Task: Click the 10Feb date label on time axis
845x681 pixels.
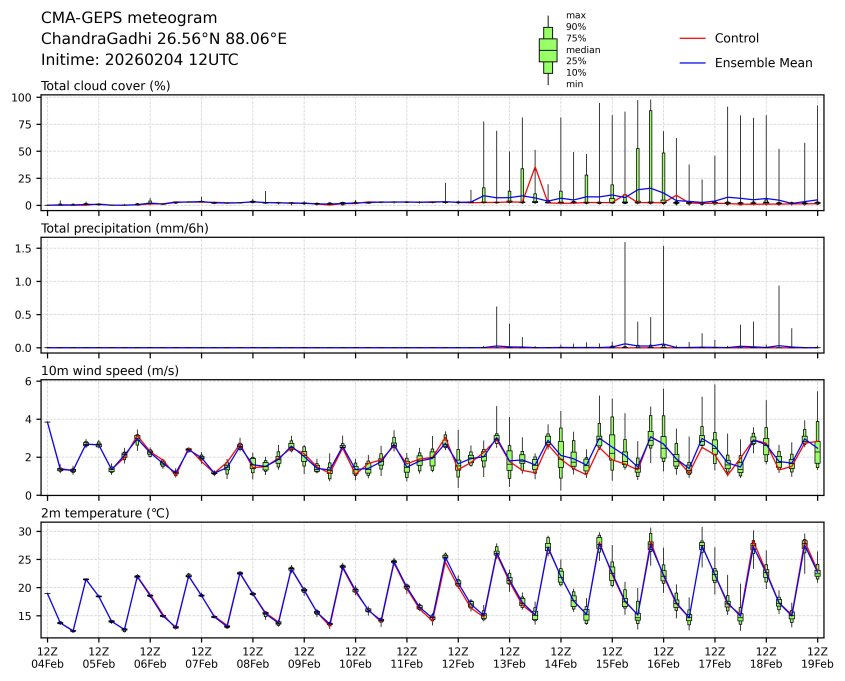Action: pyautogui.click(x=356, y=663)
